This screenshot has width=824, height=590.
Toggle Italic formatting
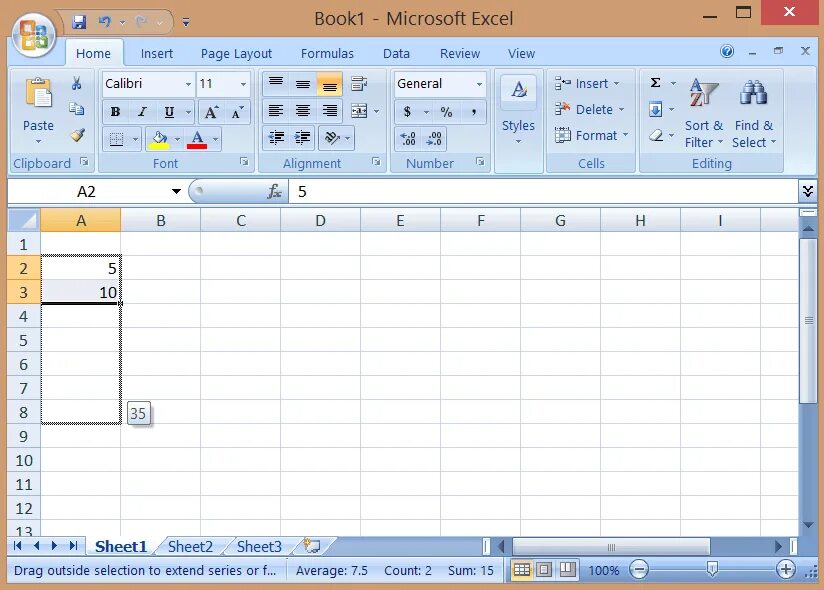[142, 112]
